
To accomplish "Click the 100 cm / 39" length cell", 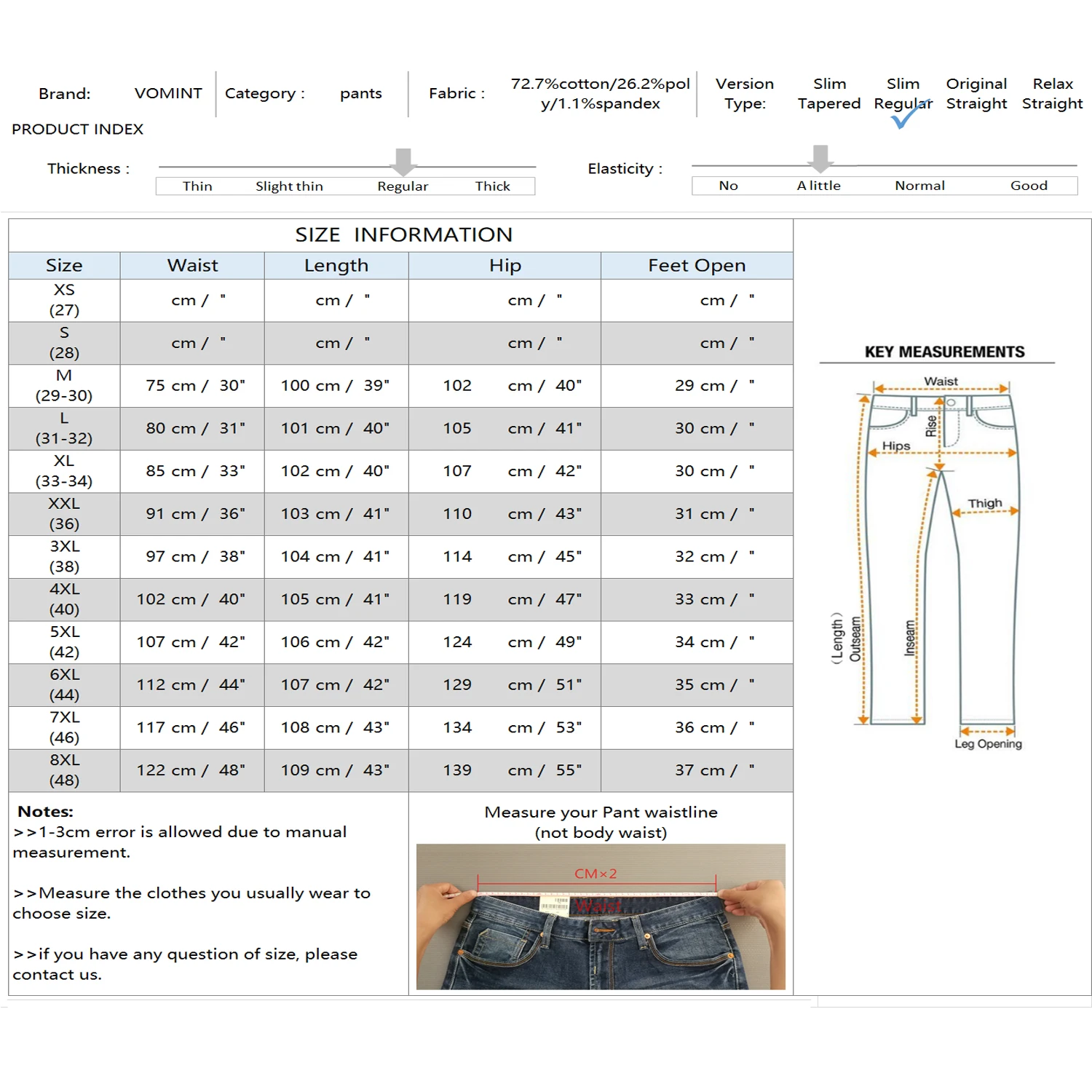I will (x=336, y=386).
